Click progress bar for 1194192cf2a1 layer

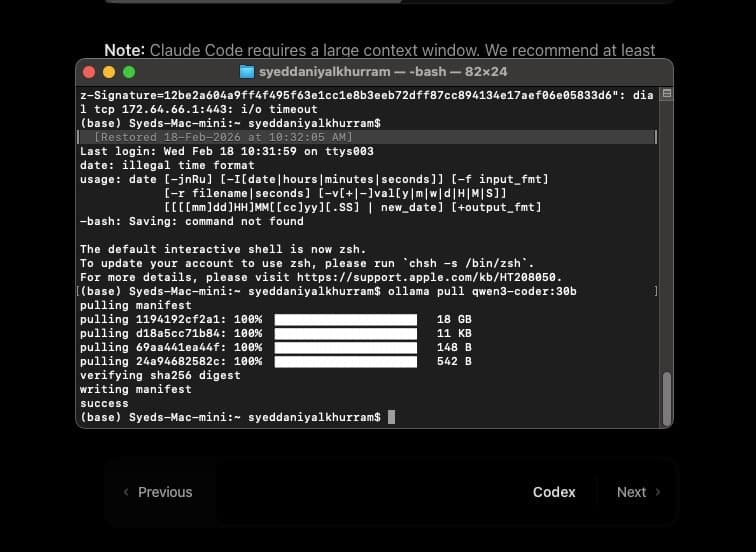coord(346,320)
